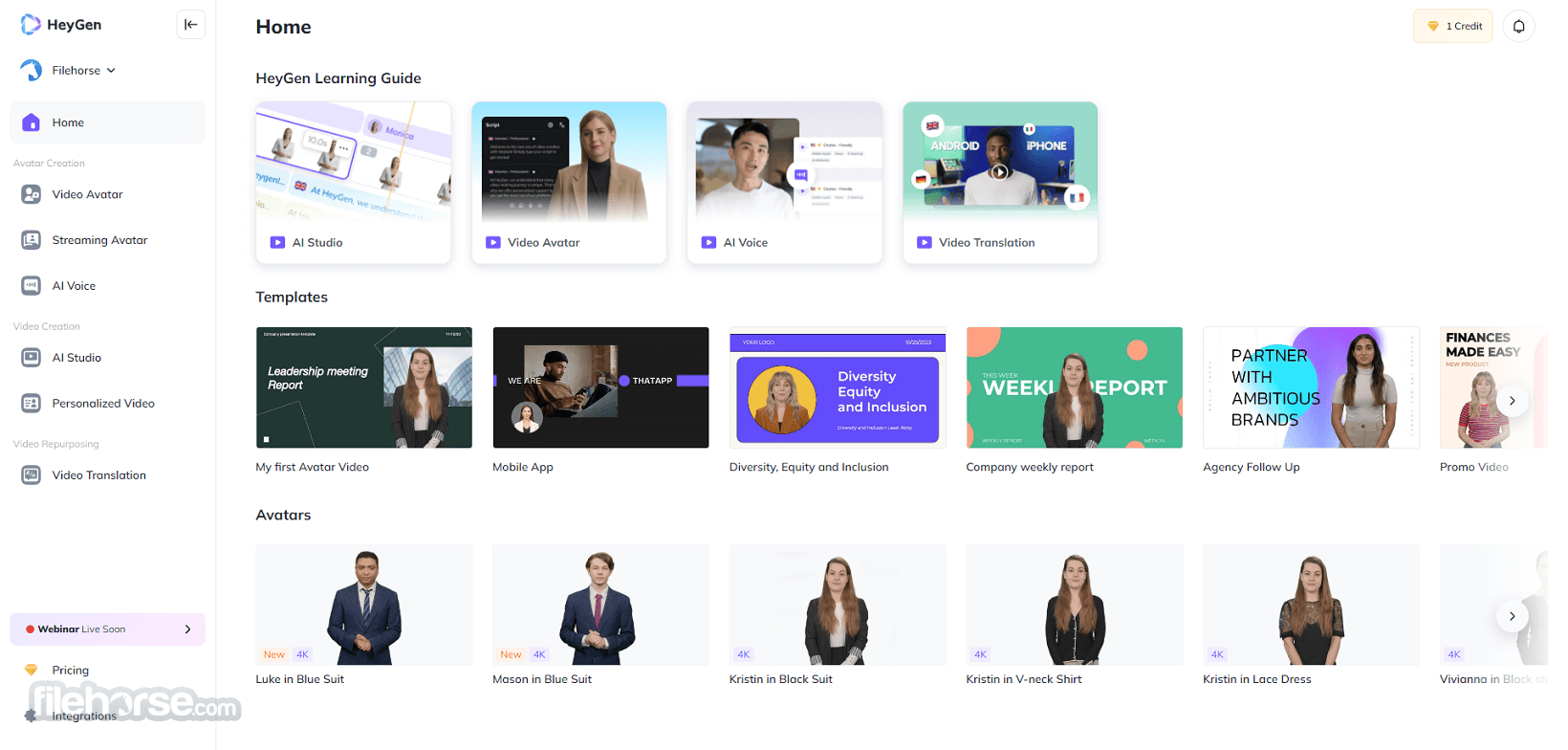Select the Promo Video template
Viewport: 1568px width, 750px height.
[1493, 387]
